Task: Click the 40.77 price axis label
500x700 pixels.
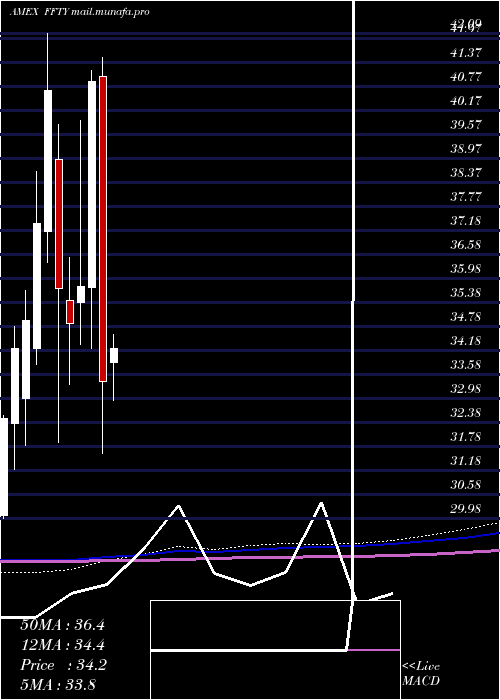Action: point(466,77)
